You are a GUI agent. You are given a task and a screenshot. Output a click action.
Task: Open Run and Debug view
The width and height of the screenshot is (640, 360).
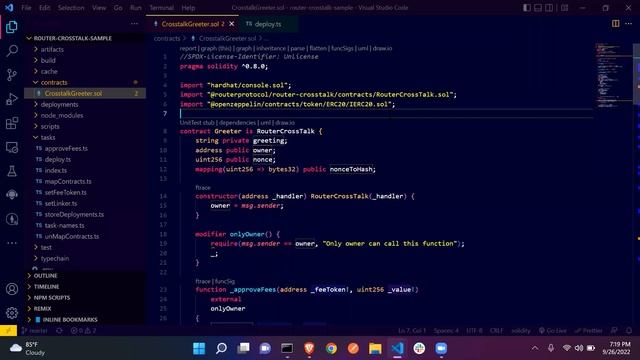pos(12,99)
